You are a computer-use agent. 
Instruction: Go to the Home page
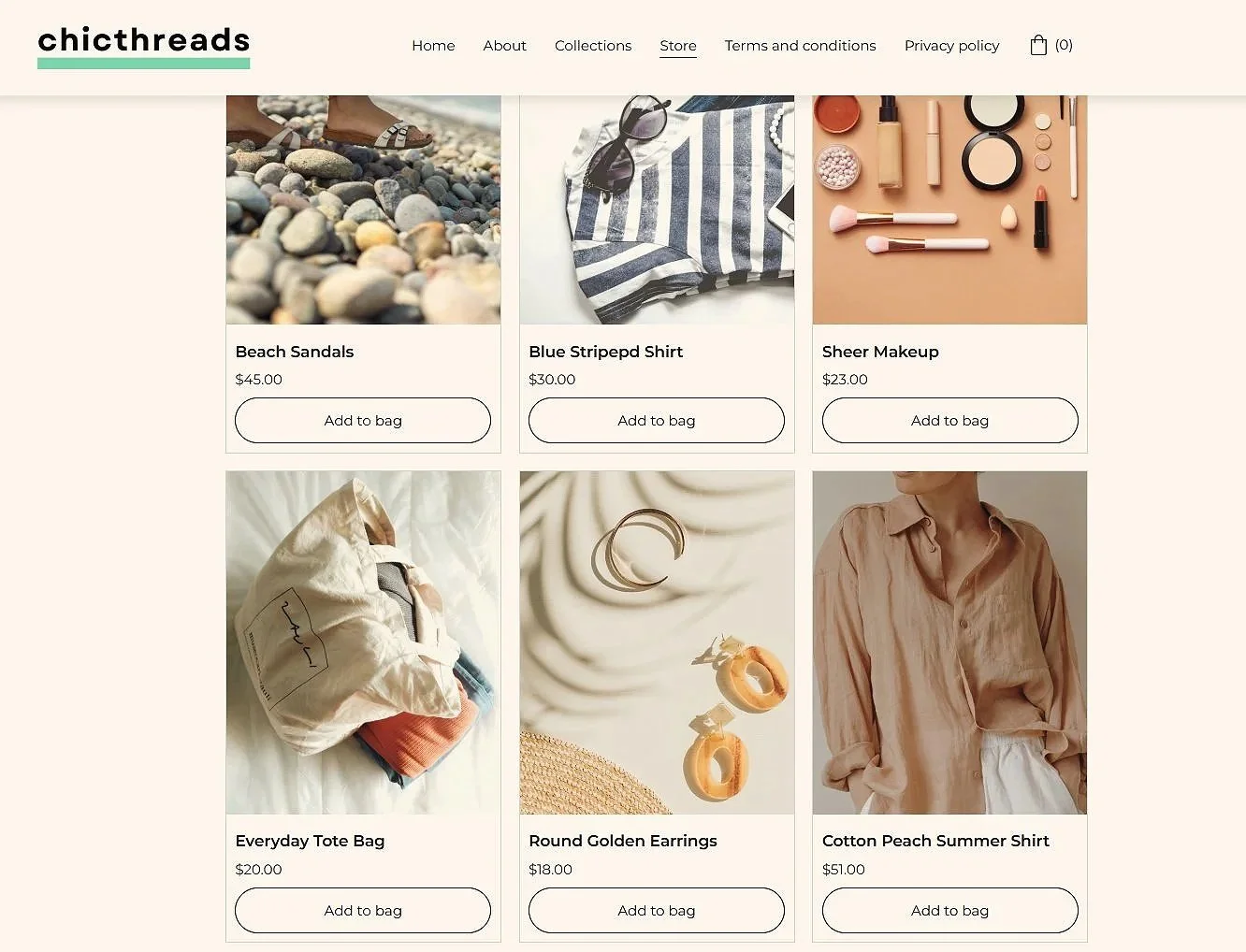tap(433, 45)
